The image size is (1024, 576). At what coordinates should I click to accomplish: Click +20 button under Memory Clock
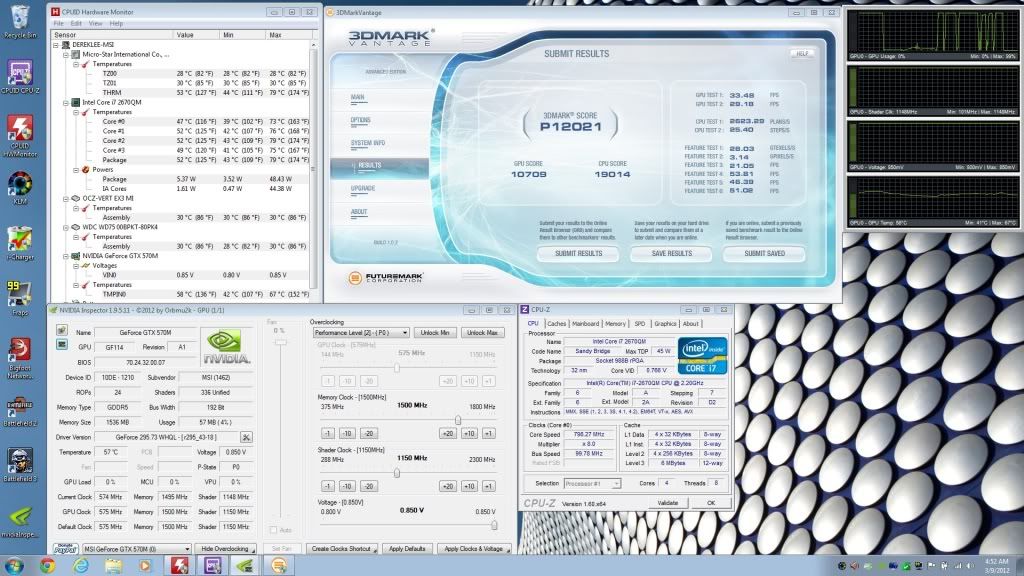[x=447, y=434]
